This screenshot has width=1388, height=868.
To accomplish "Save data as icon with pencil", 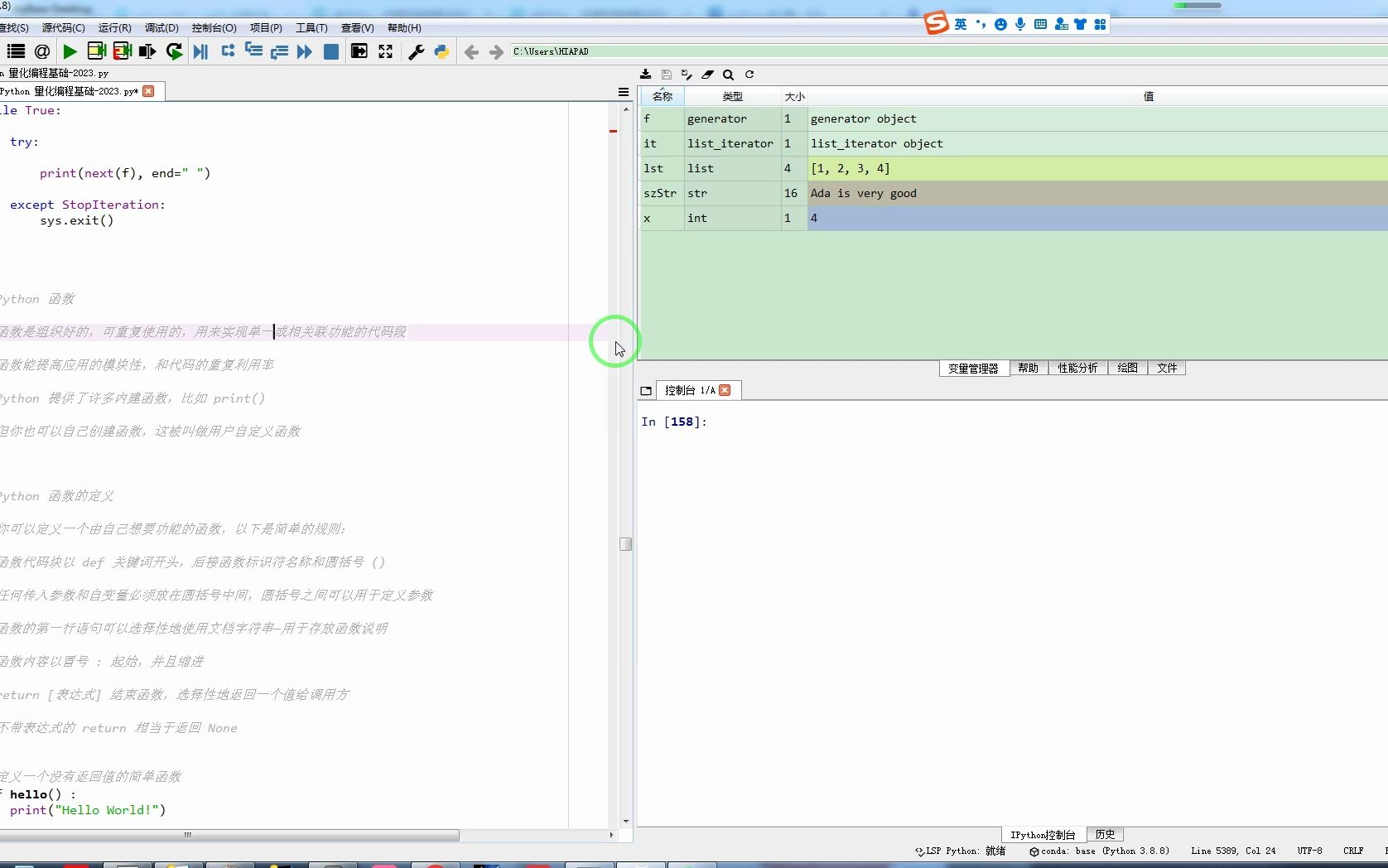I will click(x=687, y=75).
